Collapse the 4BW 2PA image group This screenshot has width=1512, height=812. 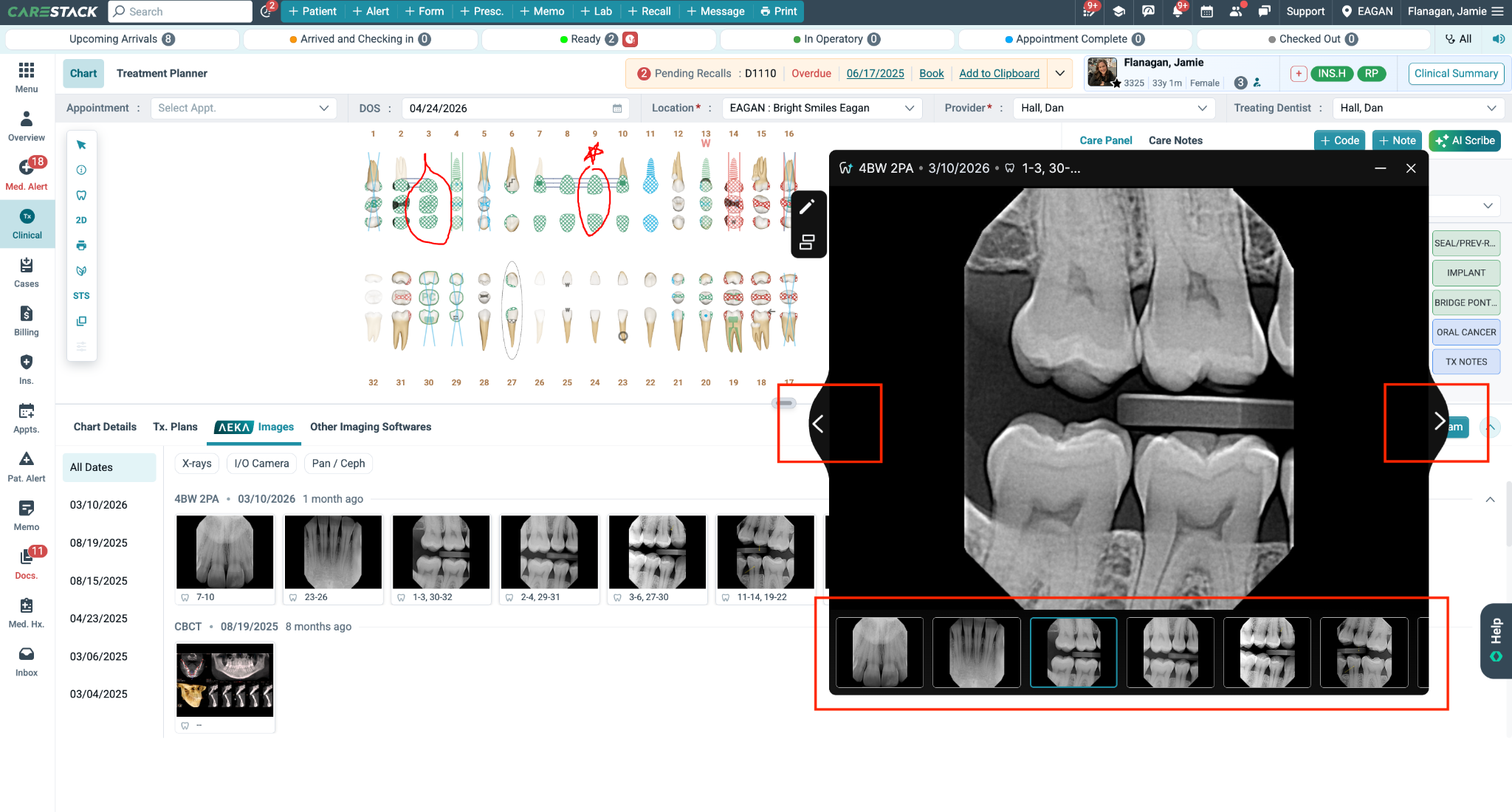(x=1490, y=500)
